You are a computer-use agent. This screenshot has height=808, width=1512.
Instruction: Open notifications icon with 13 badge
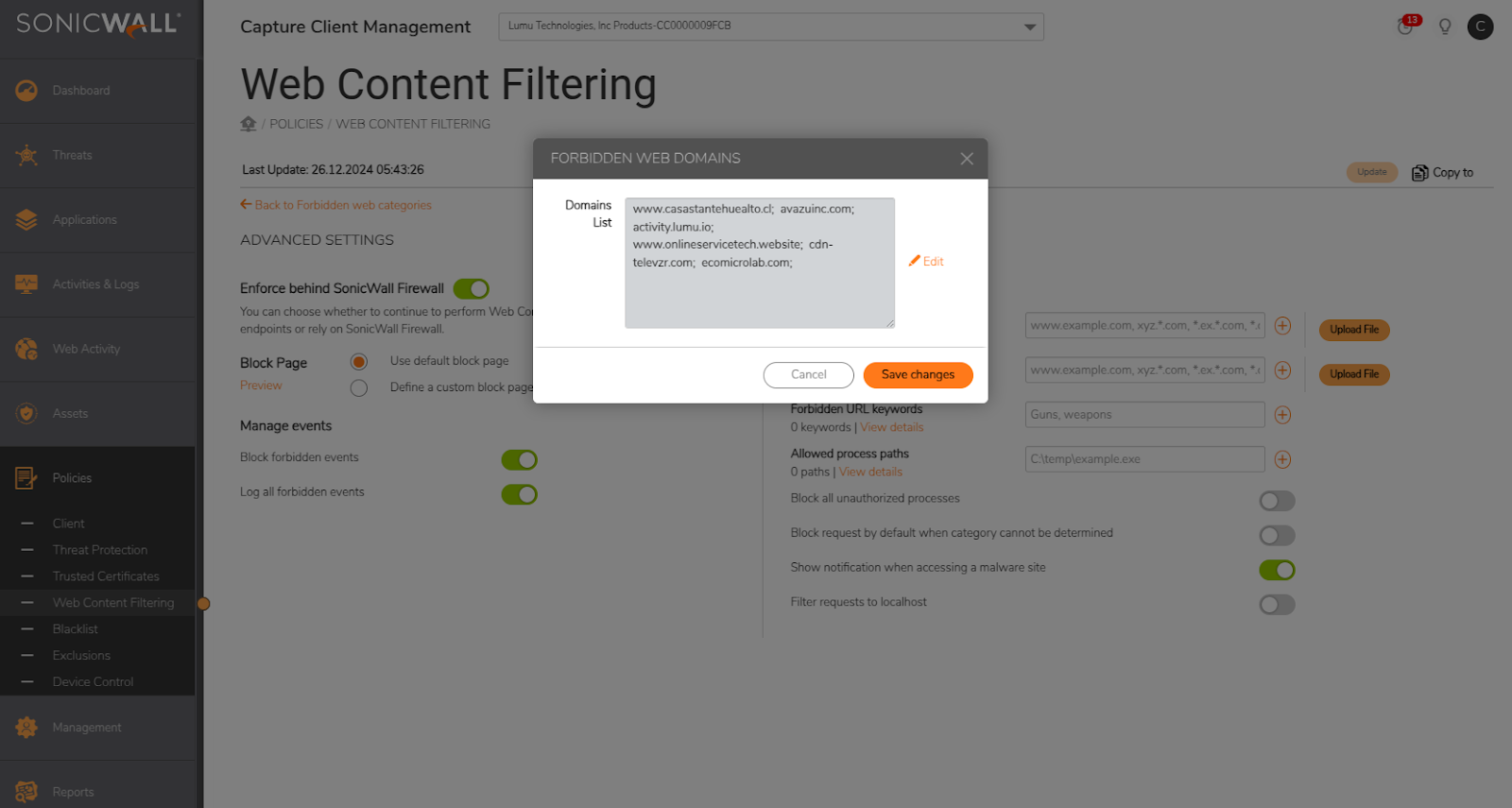[1406, 26]
